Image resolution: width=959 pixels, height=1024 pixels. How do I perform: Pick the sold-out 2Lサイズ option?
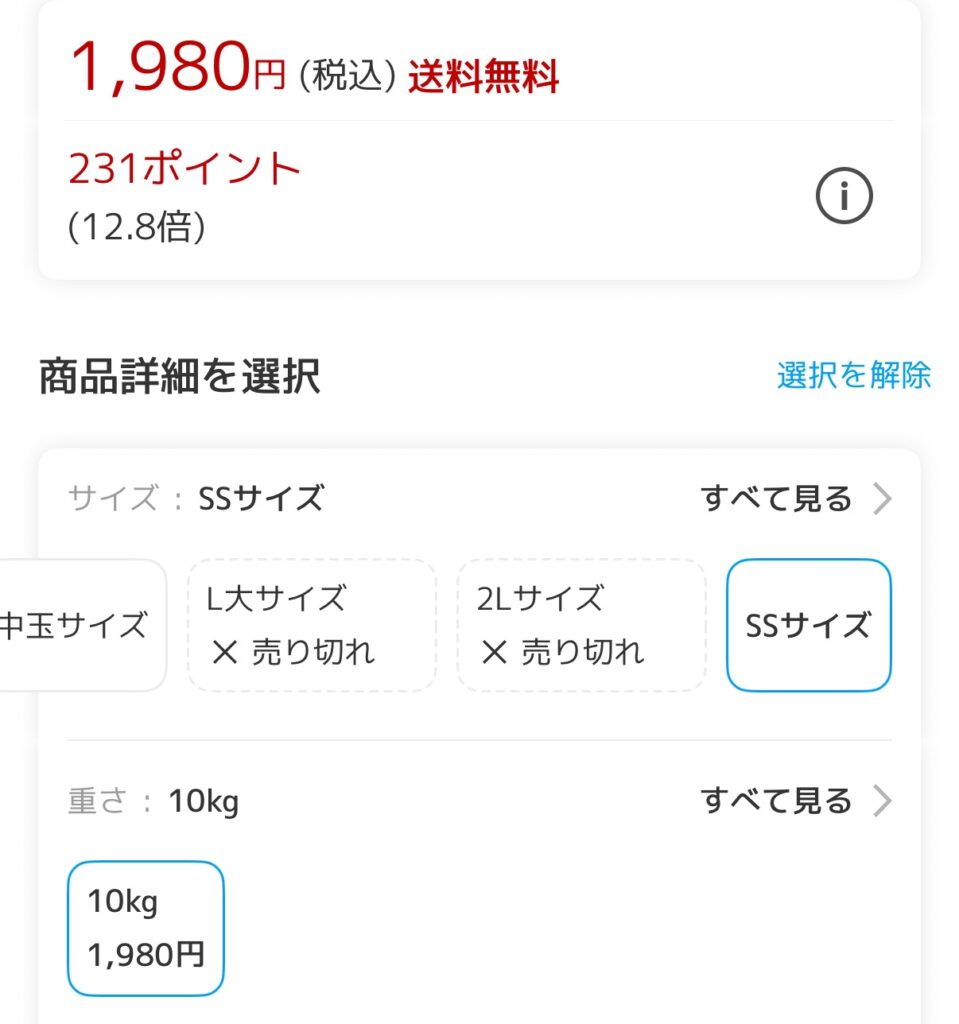(x=581, y=626)
